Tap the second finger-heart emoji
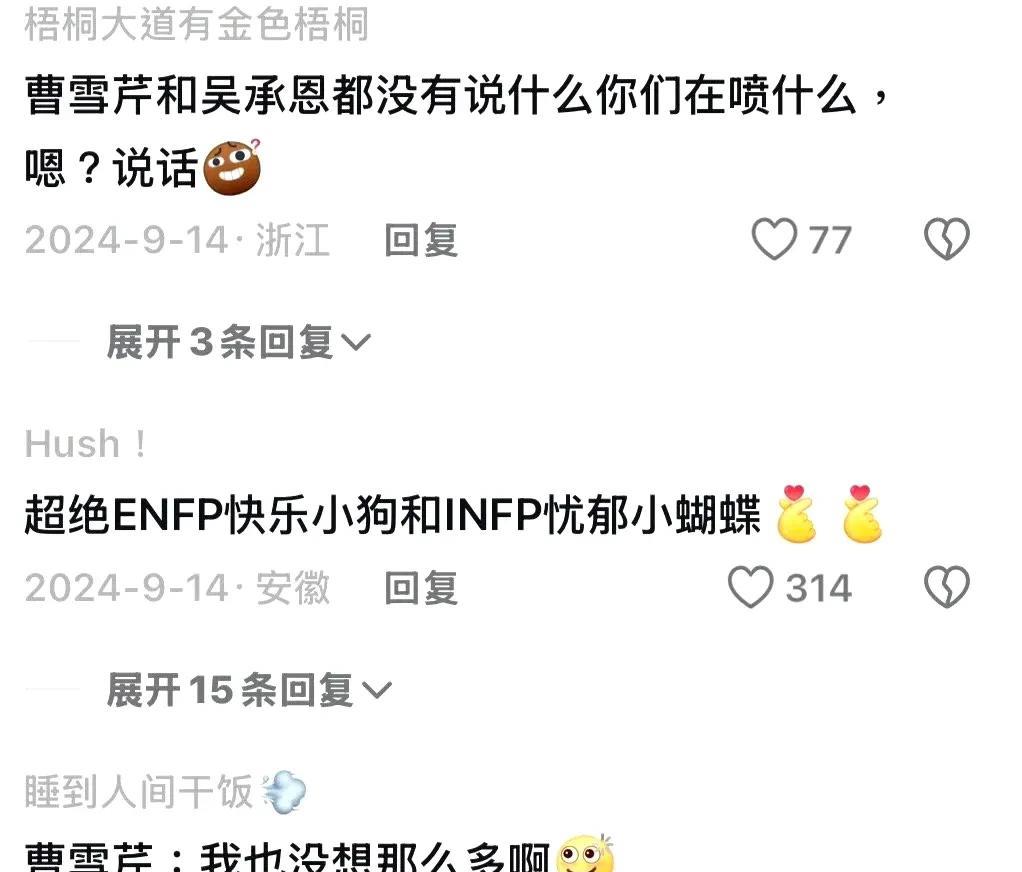 [862, 514]
